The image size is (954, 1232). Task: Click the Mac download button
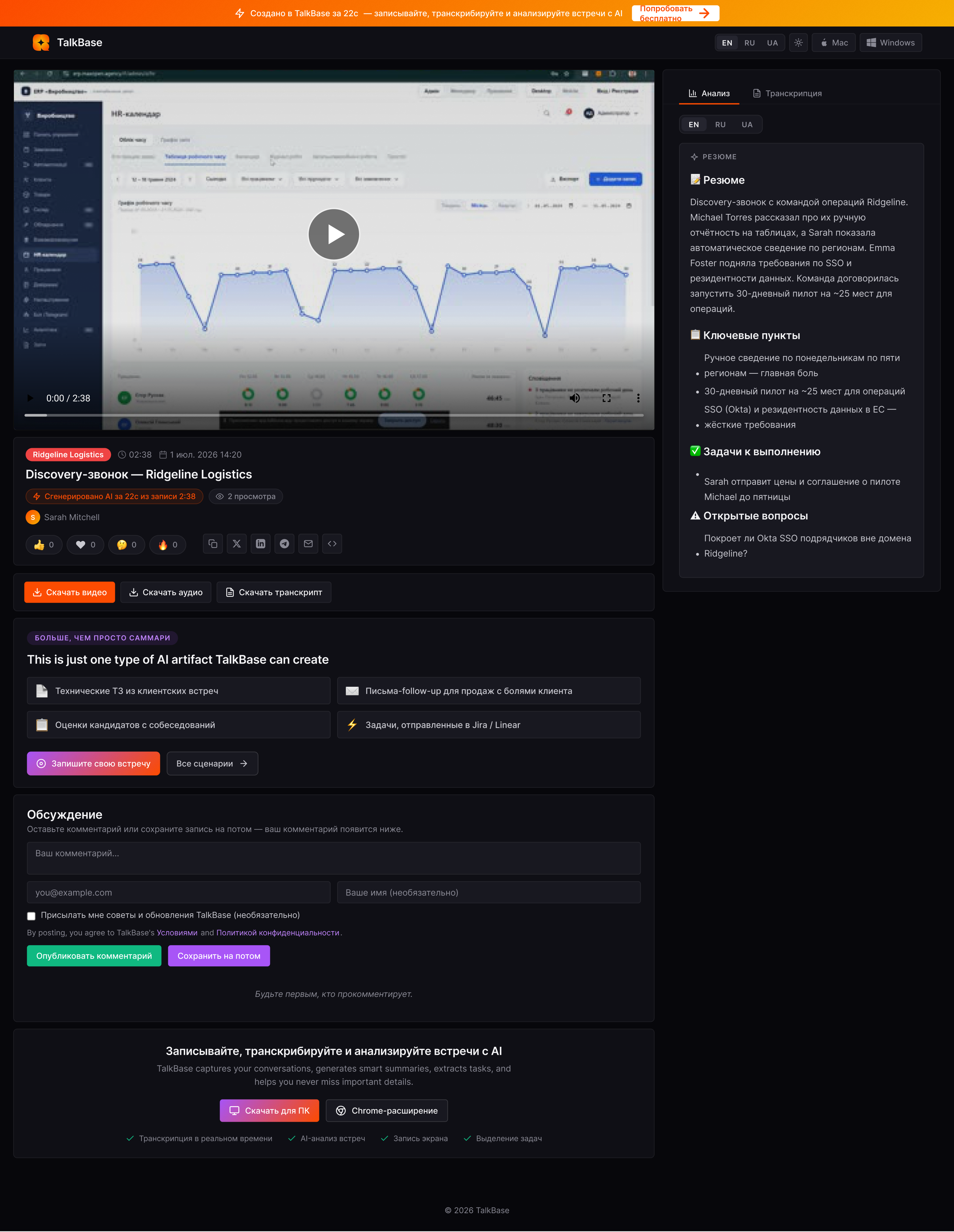[x=834, y=43]
